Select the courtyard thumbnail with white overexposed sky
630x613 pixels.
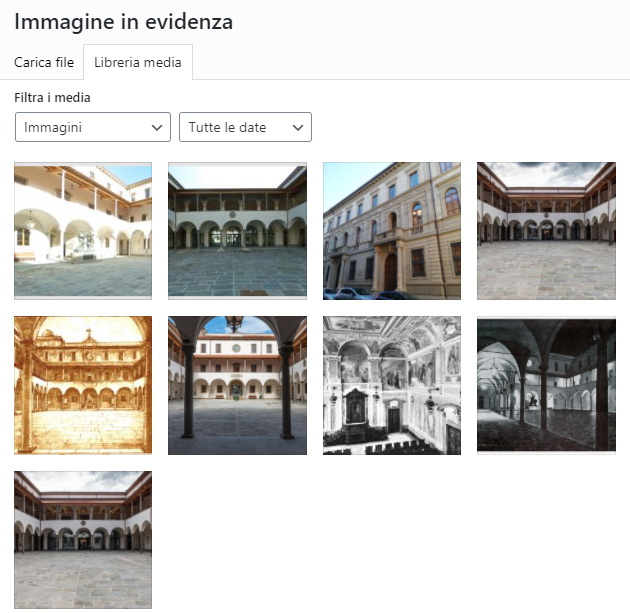[237, 231]
